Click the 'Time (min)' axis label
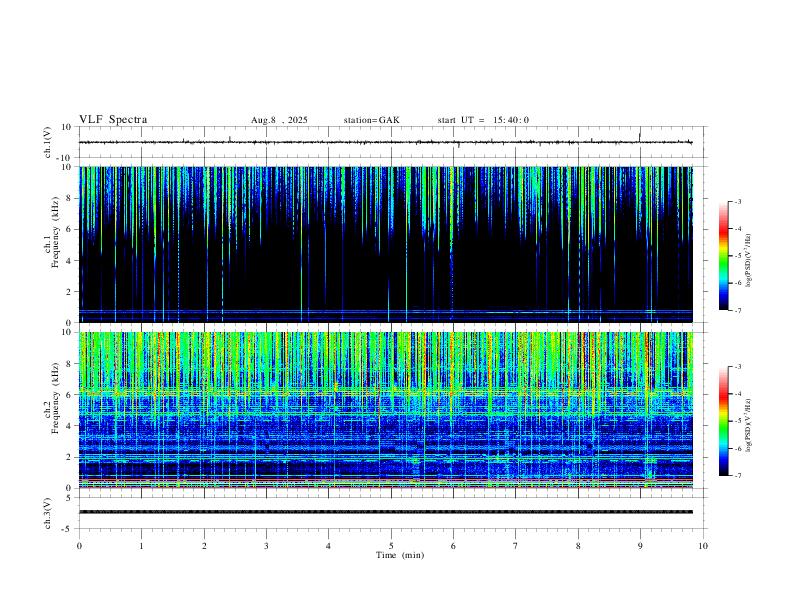Screen dimensions: 792x612 click(x=400, y=555)
